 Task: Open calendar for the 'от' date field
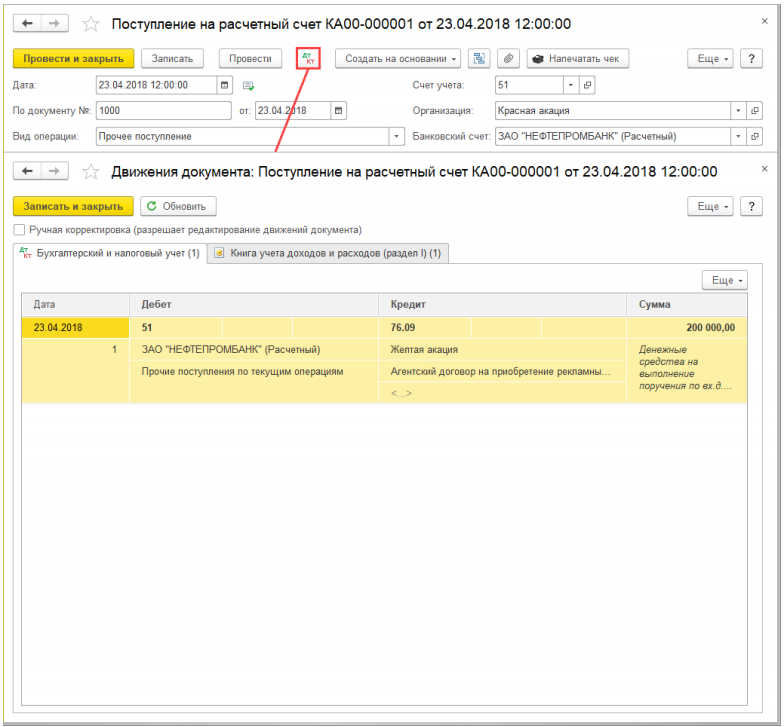coord(338,110)
